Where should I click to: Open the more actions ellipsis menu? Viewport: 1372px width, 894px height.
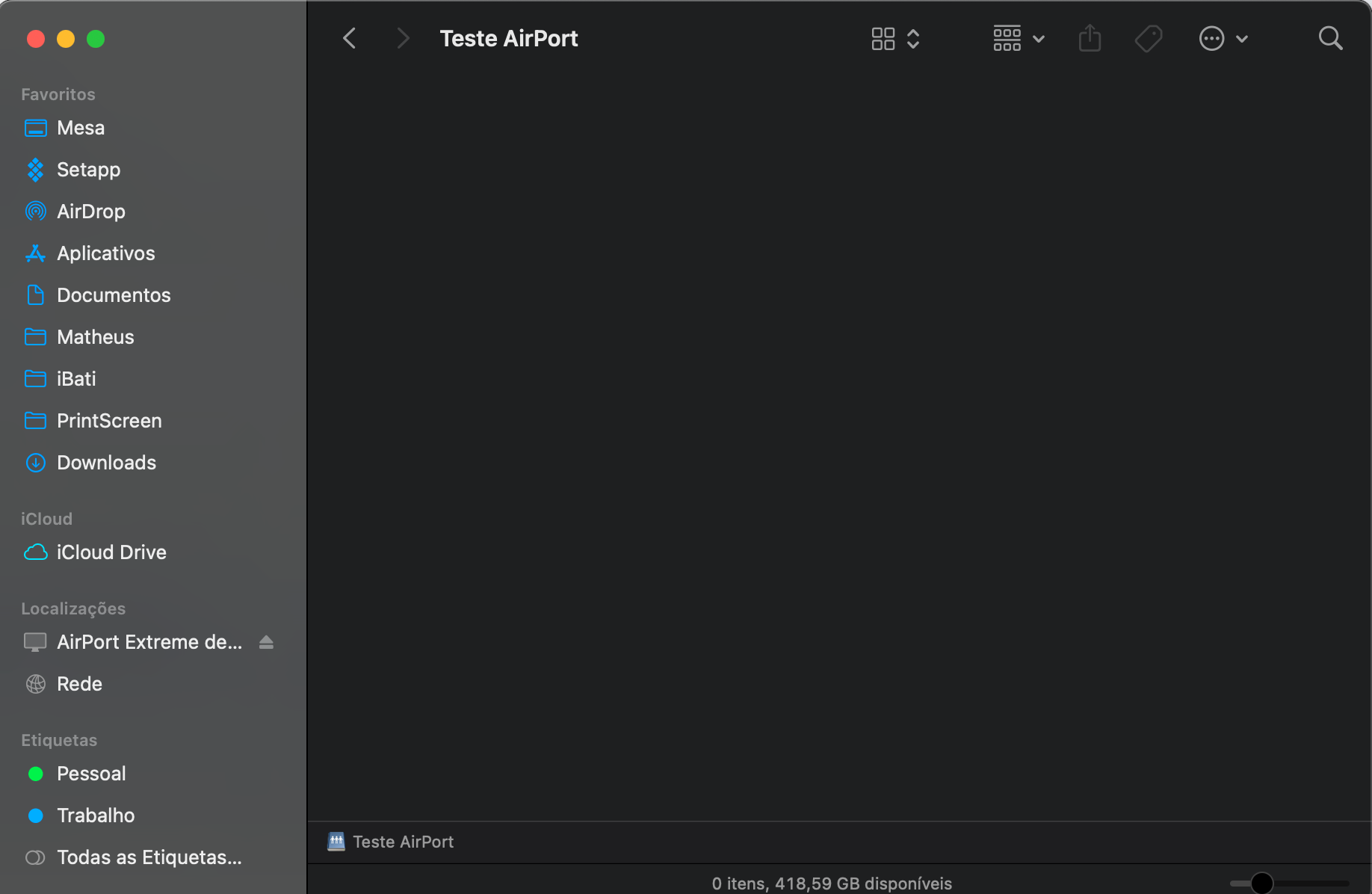pyautogui.click(x=1223, y=38)
